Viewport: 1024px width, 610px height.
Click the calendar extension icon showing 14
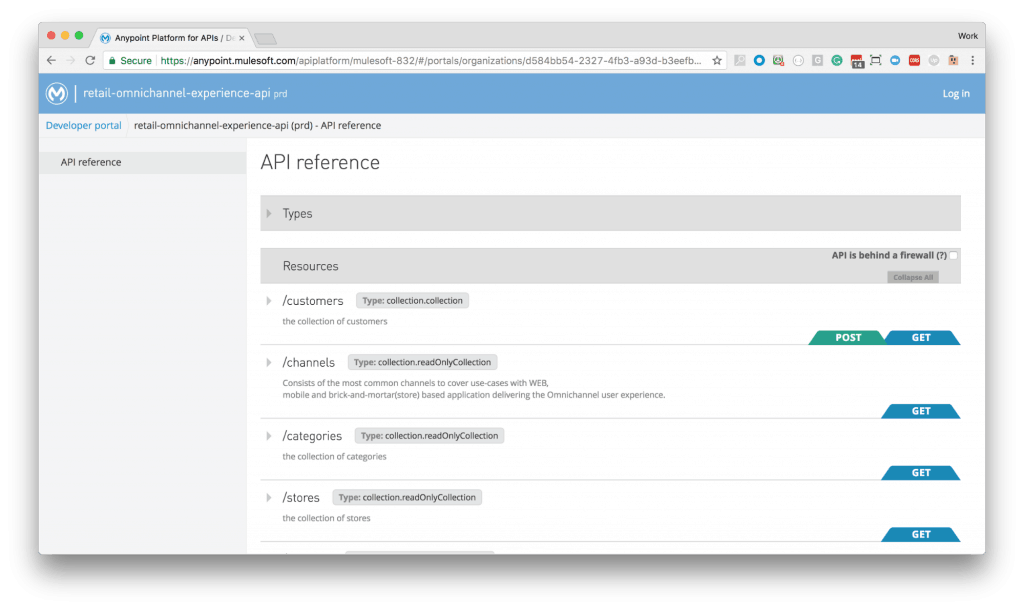[x=856, y=60]
